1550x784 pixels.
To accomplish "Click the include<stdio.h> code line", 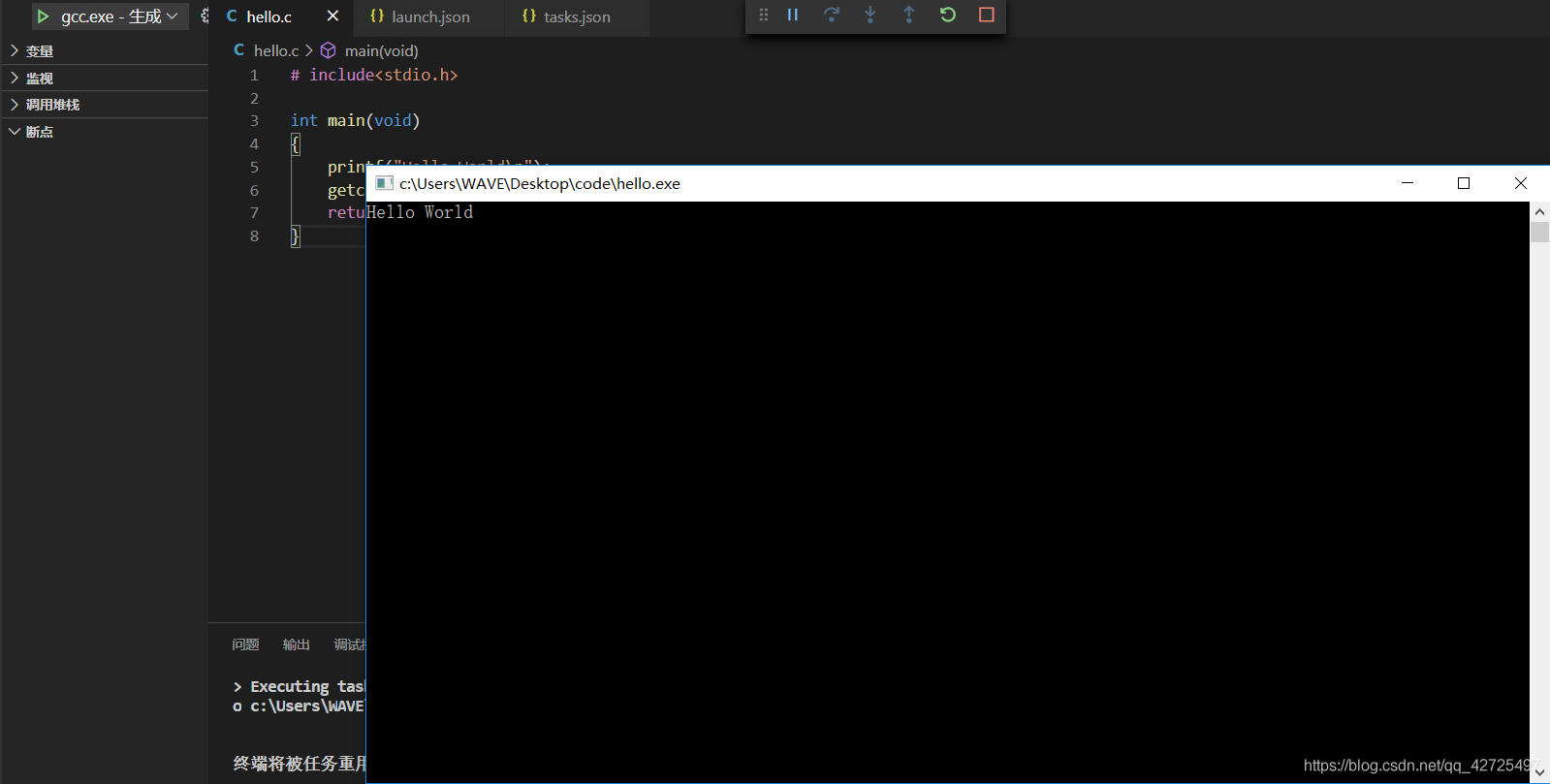I will click(x=374, y=75).
